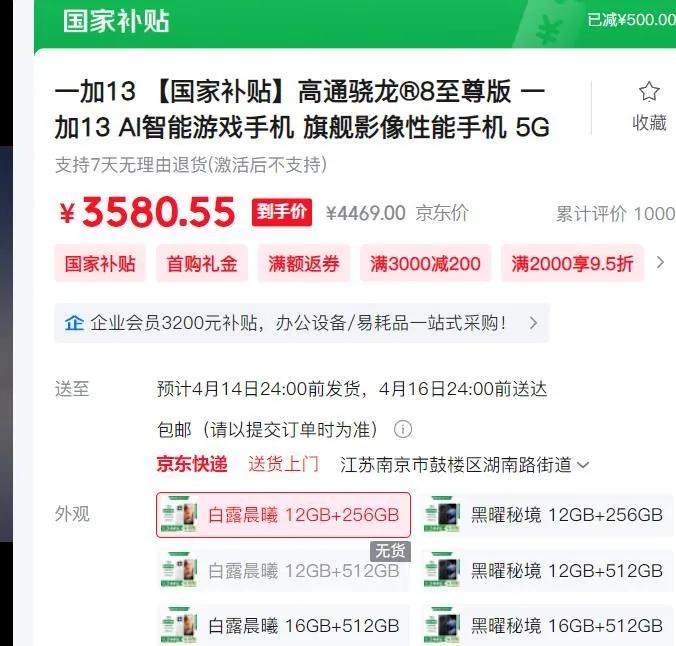Choose the 白露晨曦 16GB+512GB option

pos(283,626)
